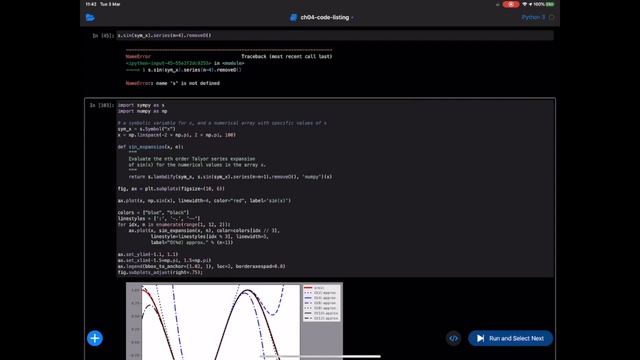This screenshot has width=640, height=360.
Task: Click the NameError traceback message line
Action: coord(173,83)
